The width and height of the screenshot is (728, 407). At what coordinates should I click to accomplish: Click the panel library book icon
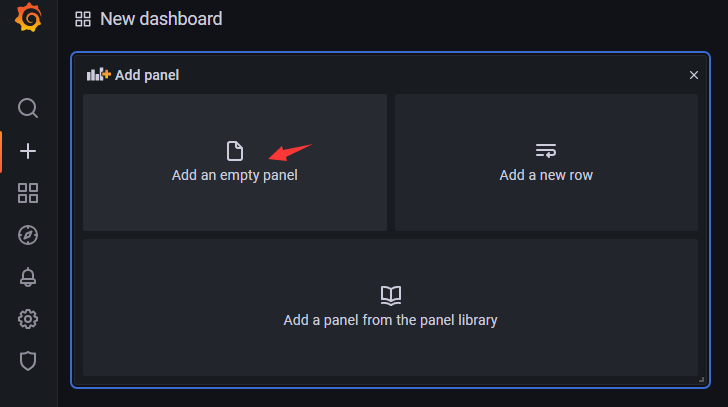(391, 296)
